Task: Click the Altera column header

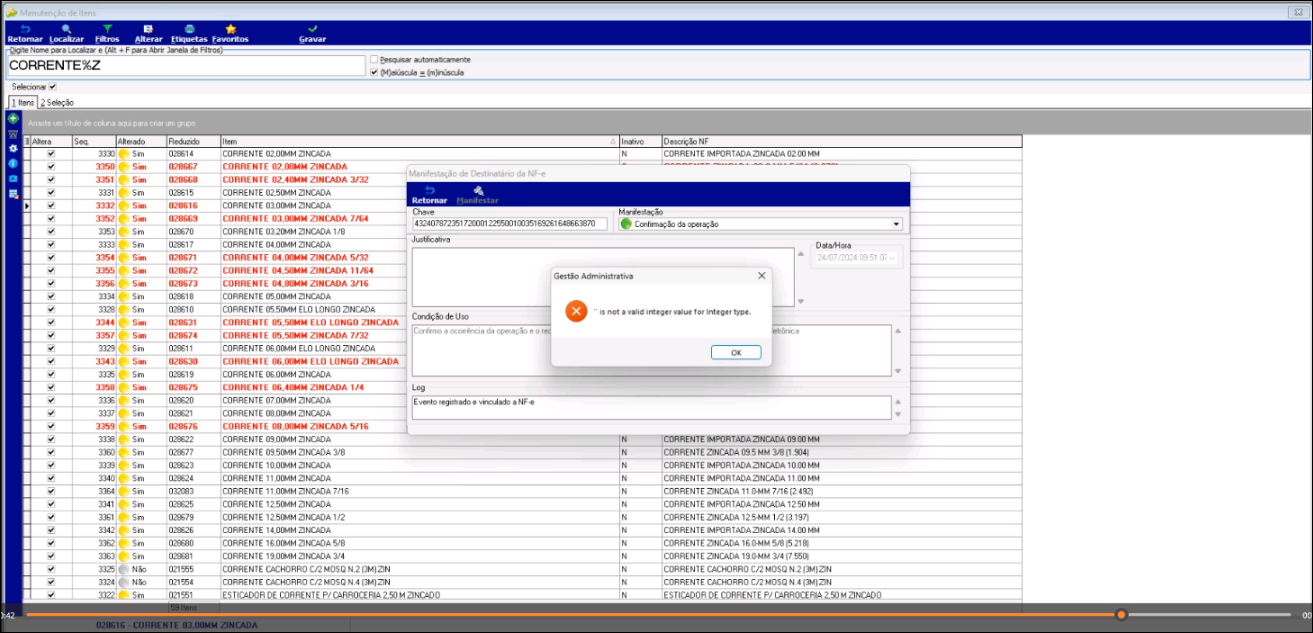Action: (51, 142)
